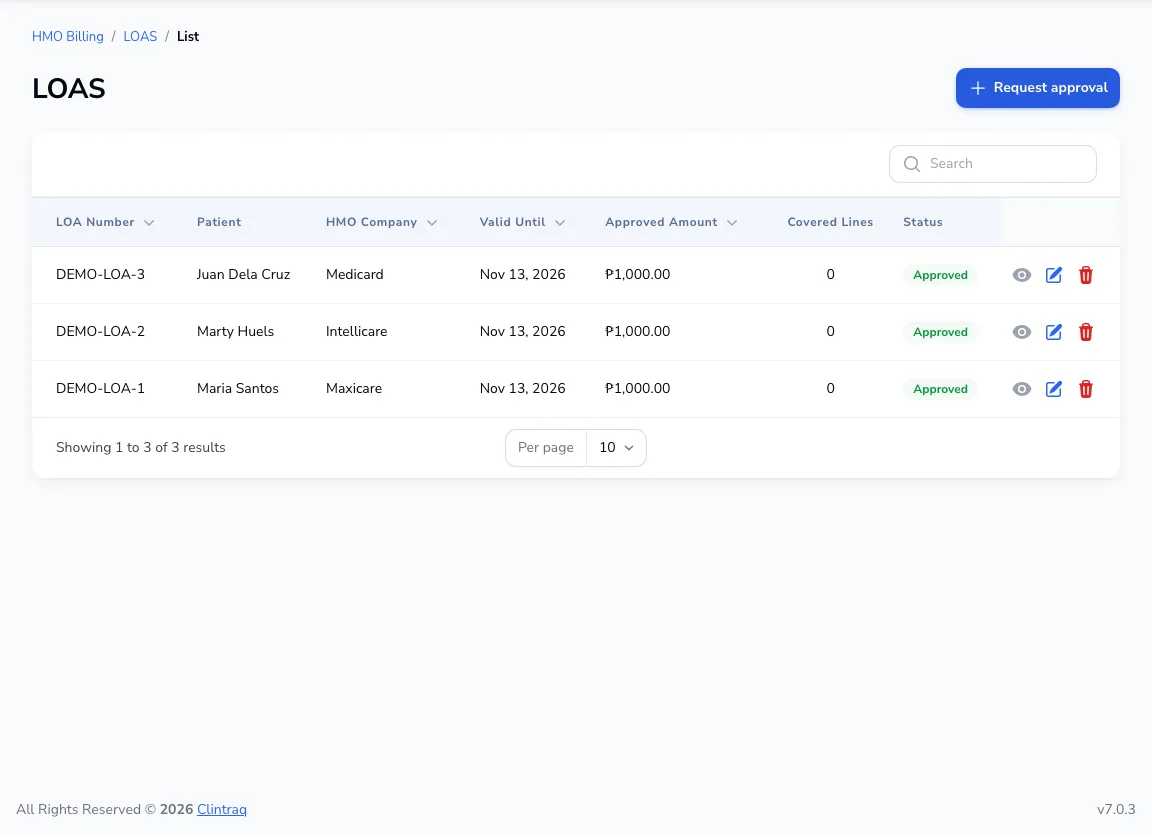Click the Intellicare company cell
The width and height of the screenshot is (1152, 836).
(x=356, y=331)
